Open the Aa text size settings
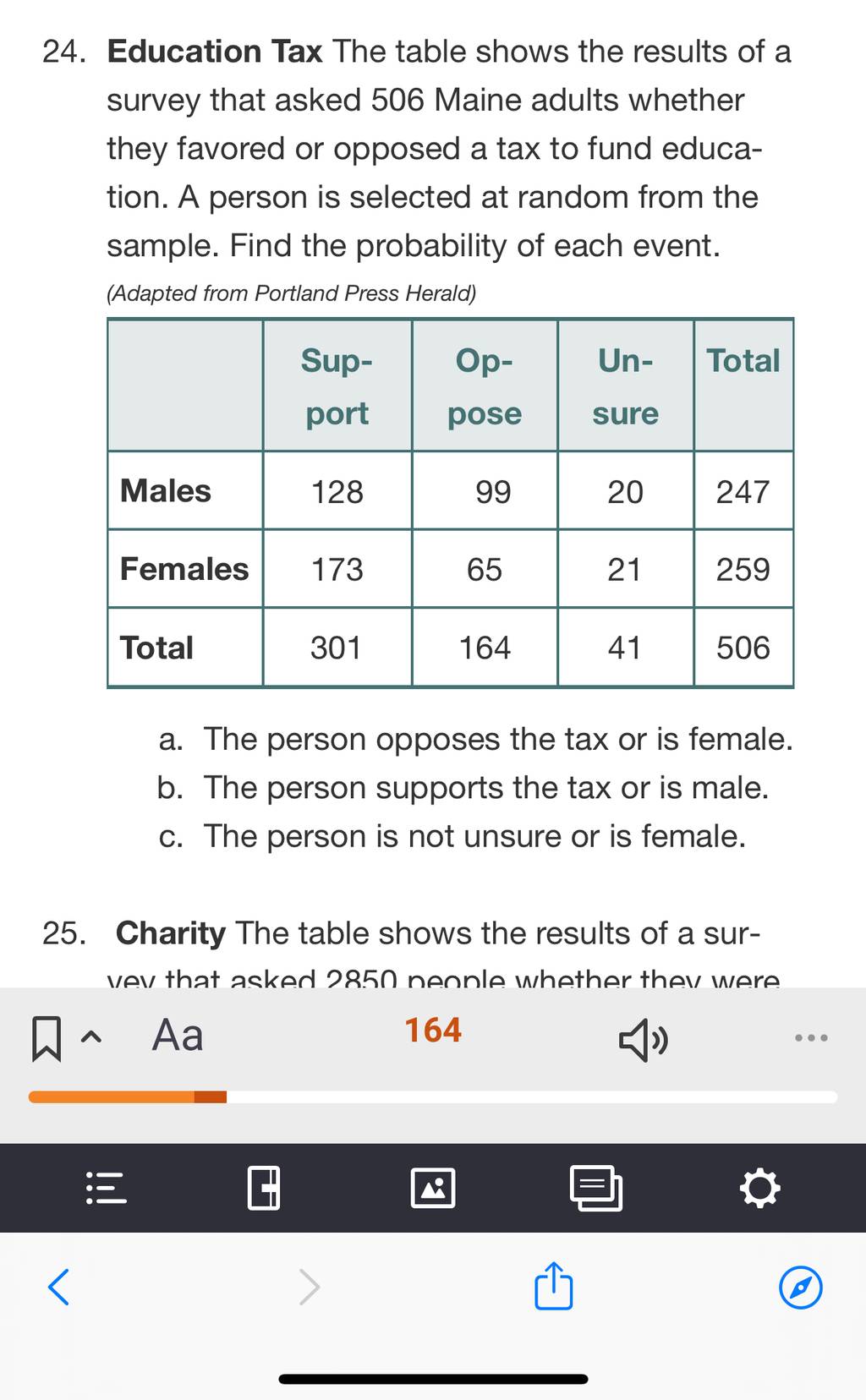Screen dimensions: 866x1400 (178, 1035)
